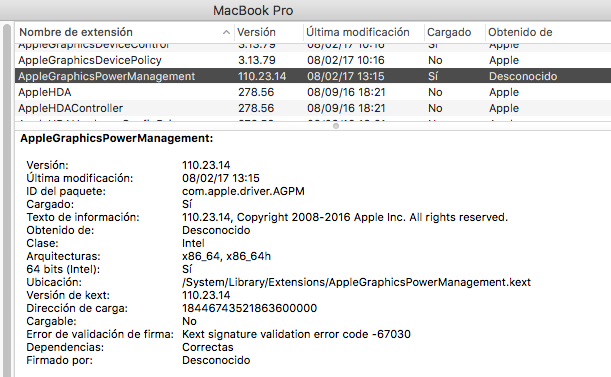Select the AppleGraphicsDevicePolicy row
Screen dimensions: 611x377
tap(313, 60)
